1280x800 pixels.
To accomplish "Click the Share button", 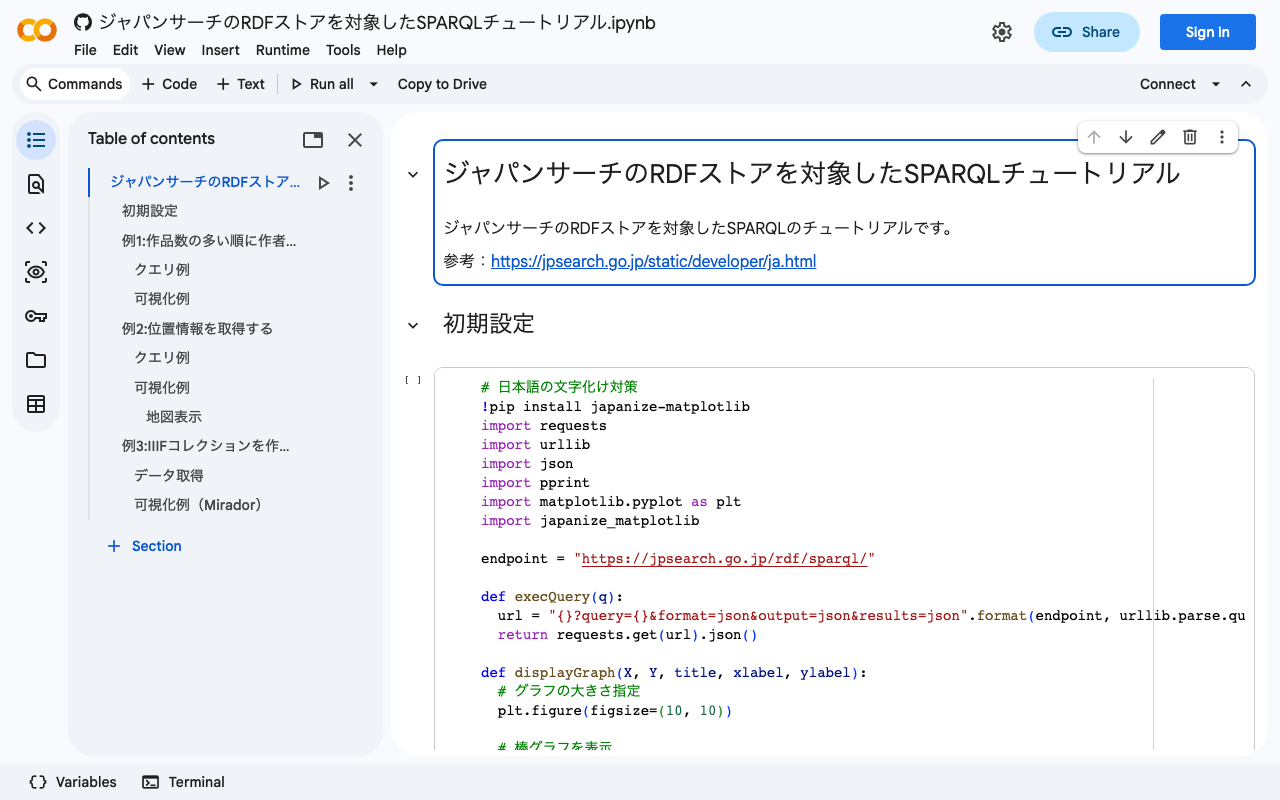I will point(1087,31).
